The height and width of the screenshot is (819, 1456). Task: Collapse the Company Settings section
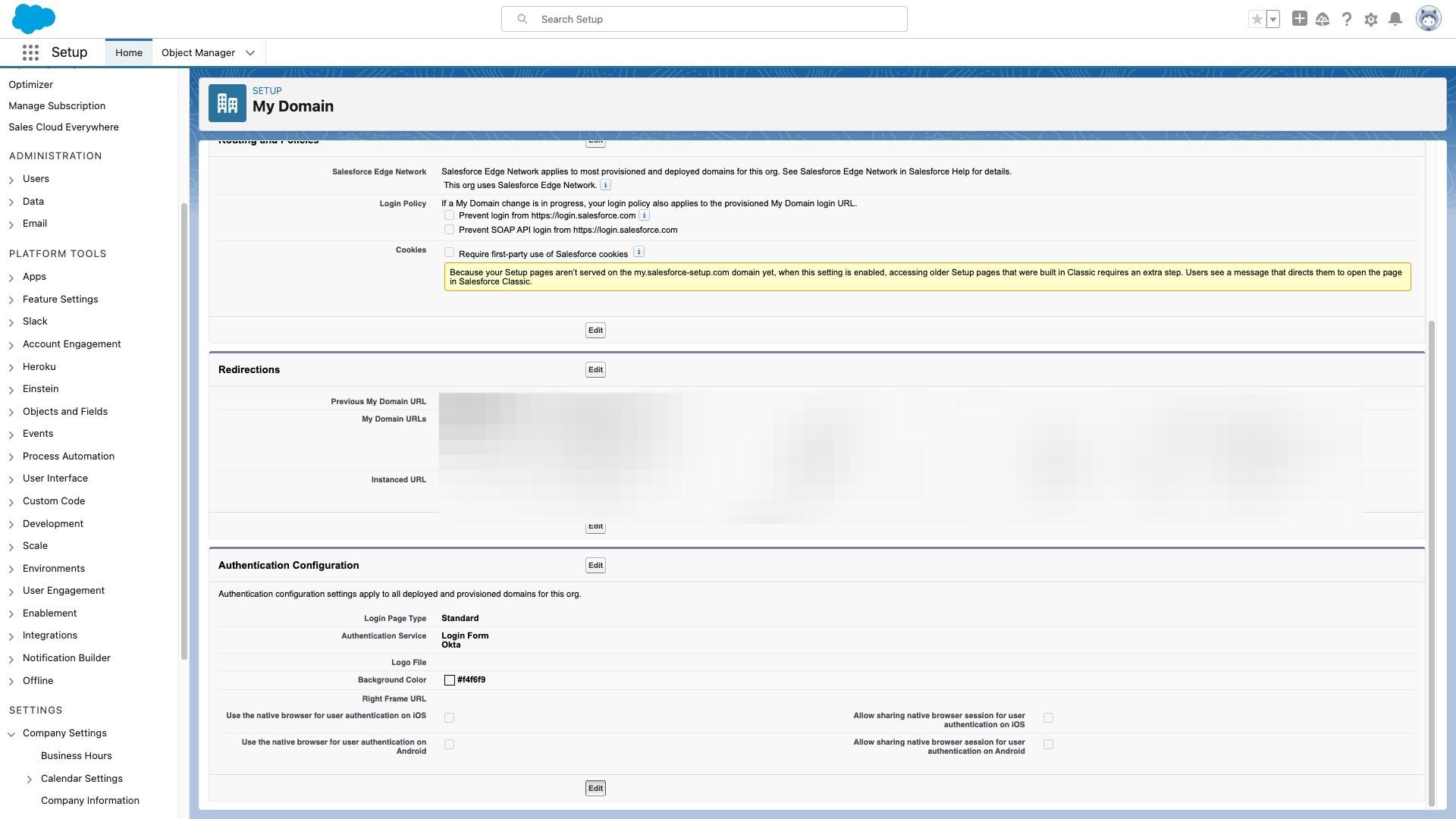point(11,733)
